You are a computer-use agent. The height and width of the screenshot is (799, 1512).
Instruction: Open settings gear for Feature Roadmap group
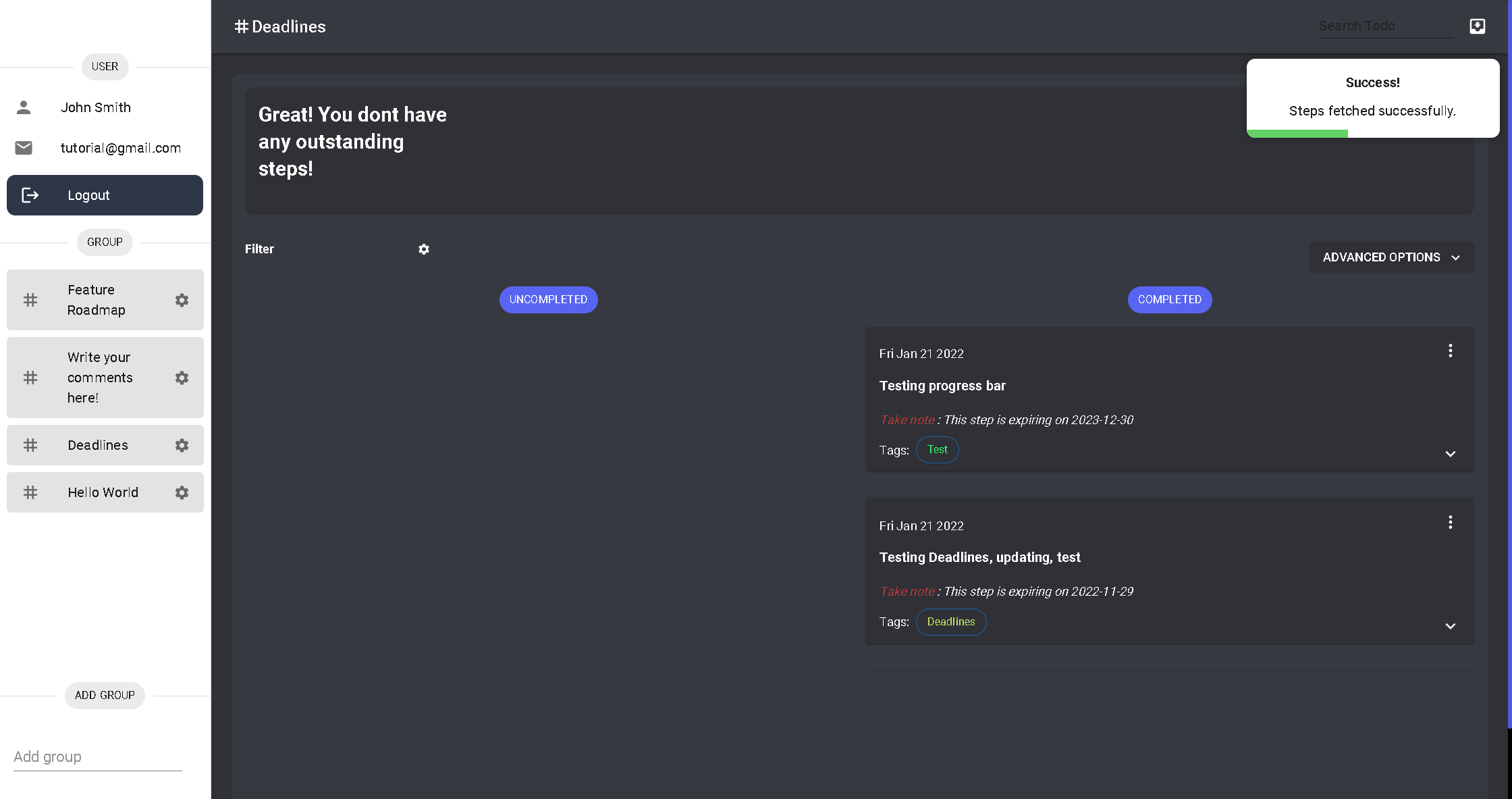(182, 300)
